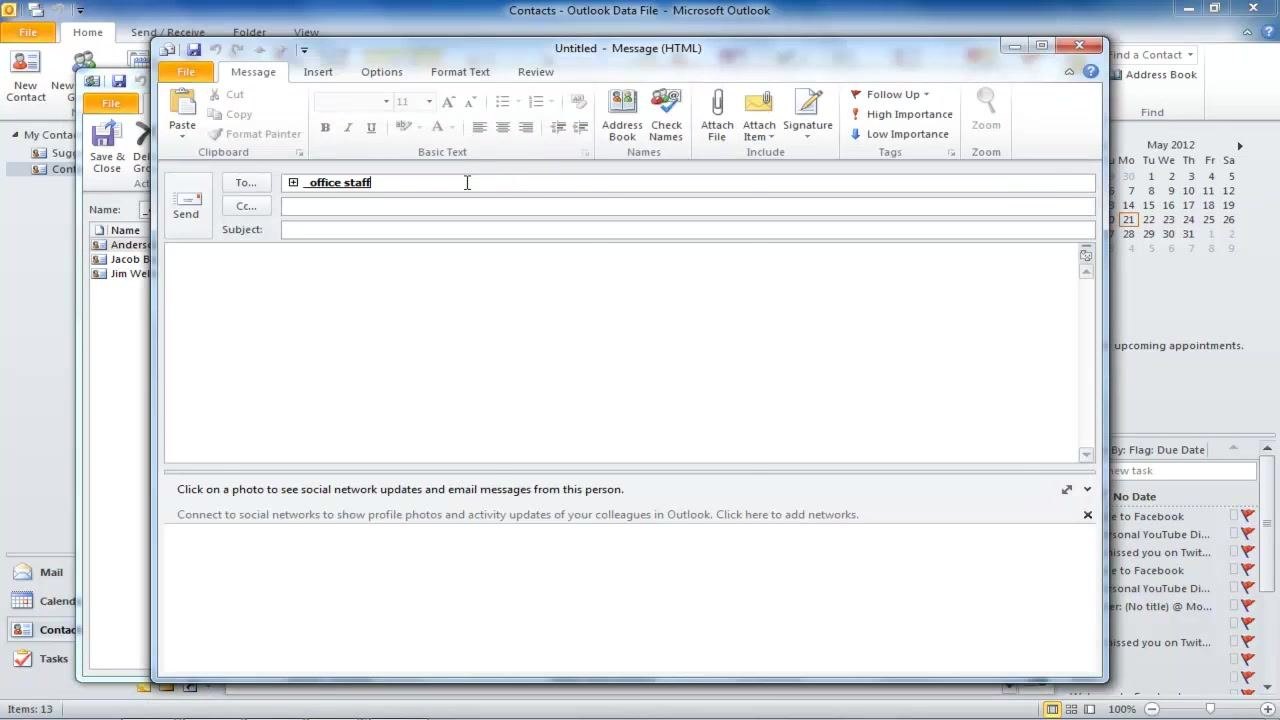Toggle Align Text Right
Viewport: 1280px width, 720px height.
pos(525,127)
